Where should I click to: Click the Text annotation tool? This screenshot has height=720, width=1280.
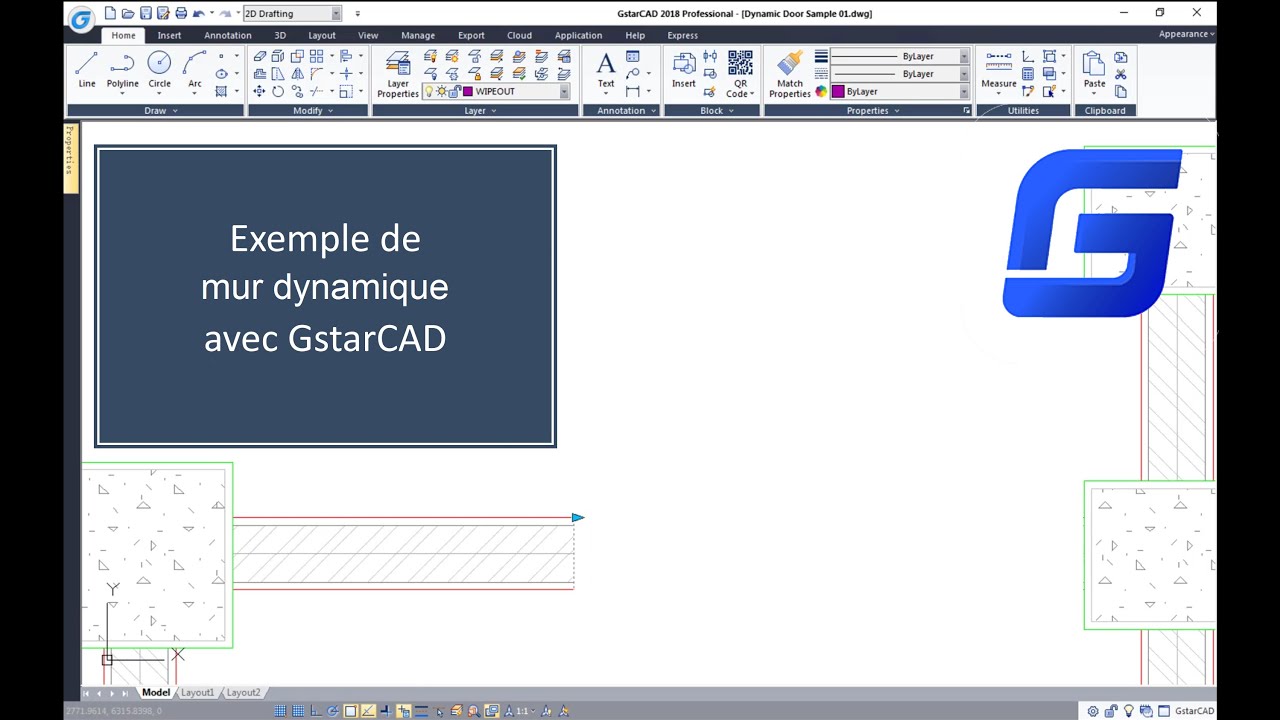(x=606, y=70)
